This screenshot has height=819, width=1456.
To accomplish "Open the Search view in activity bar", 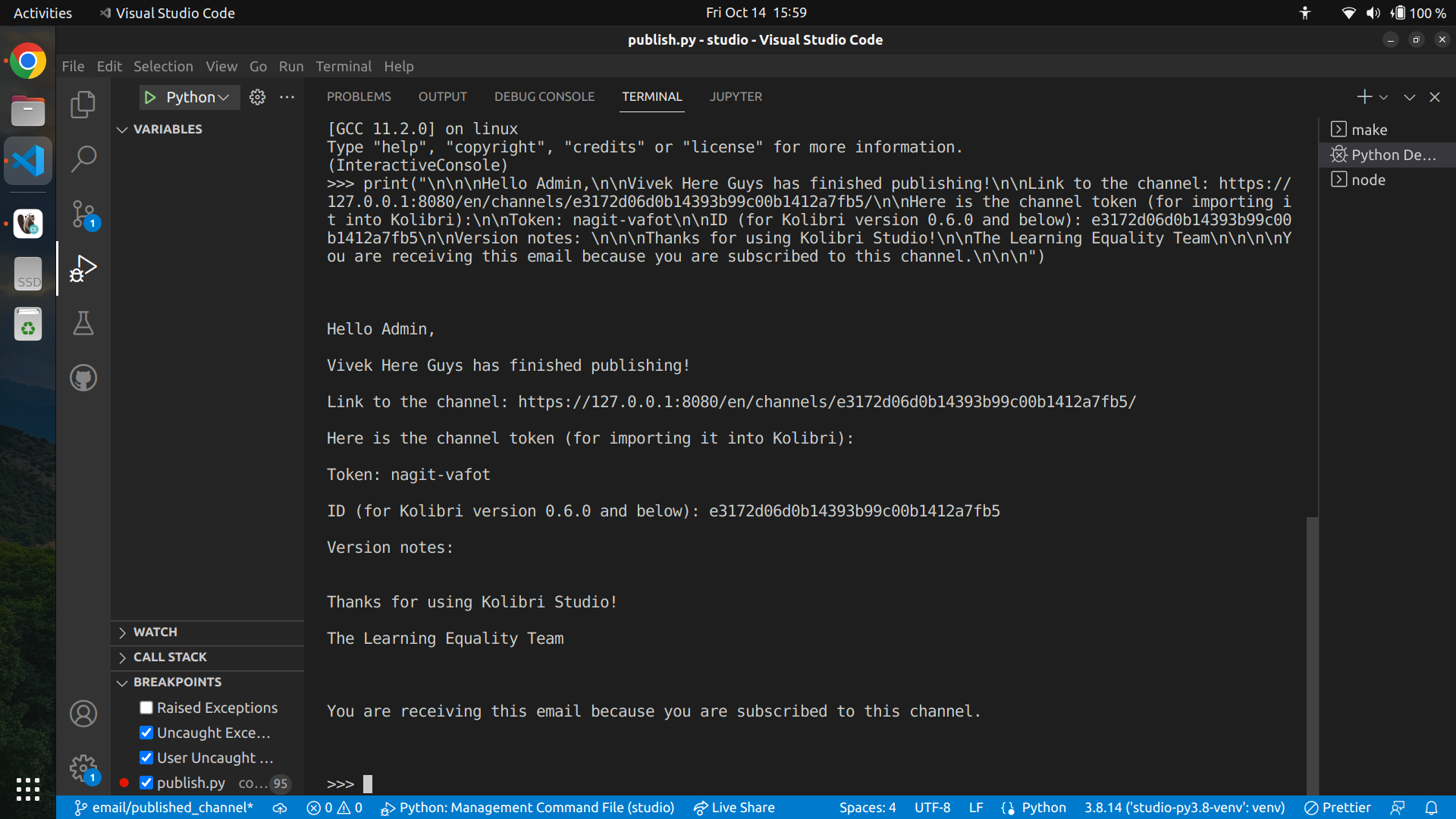I will click(x=83, y=158).
